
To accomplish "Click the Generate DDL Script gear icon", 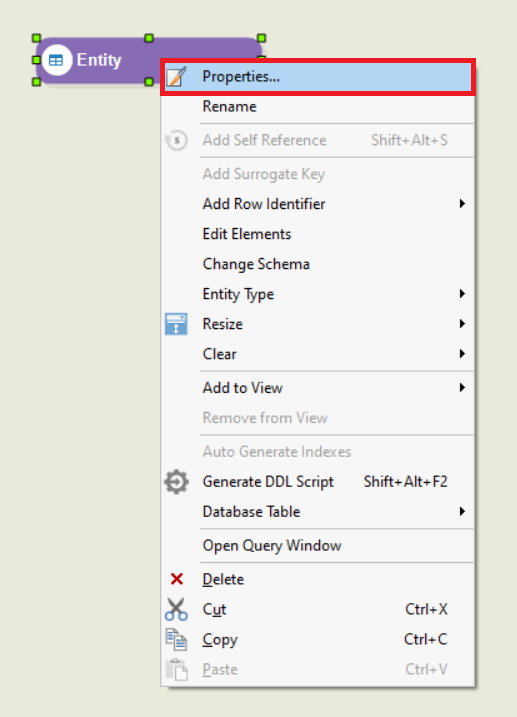I will pos(176,482).
